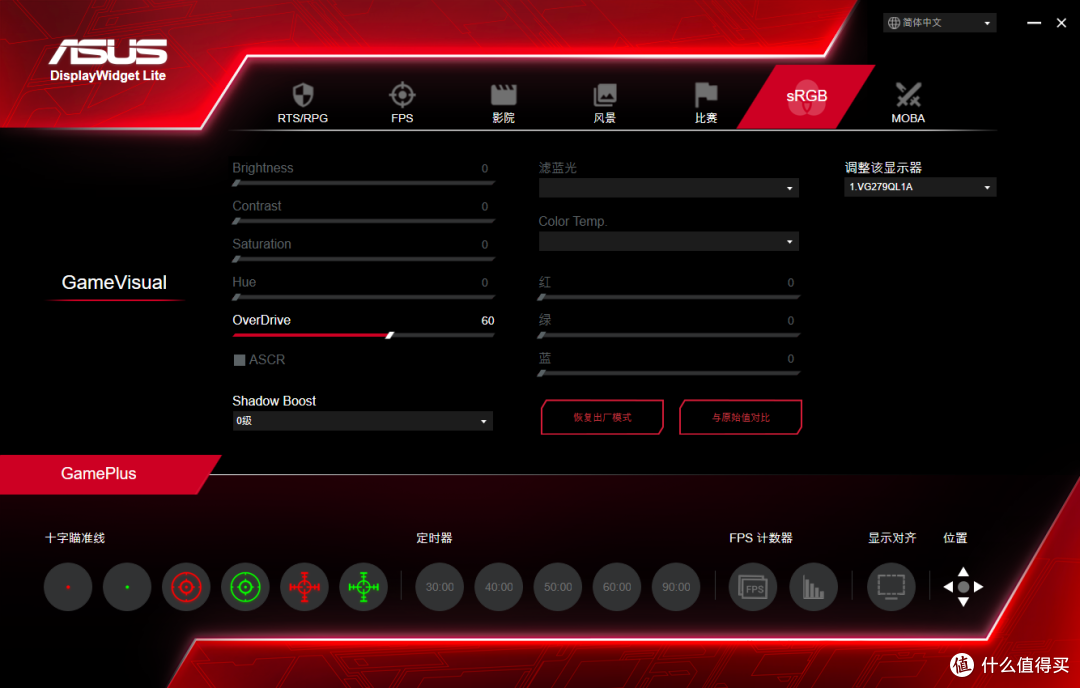The image size is (1080, 688).
Task: Start the 30:00 timer
Action: click(x=439, y=587)
